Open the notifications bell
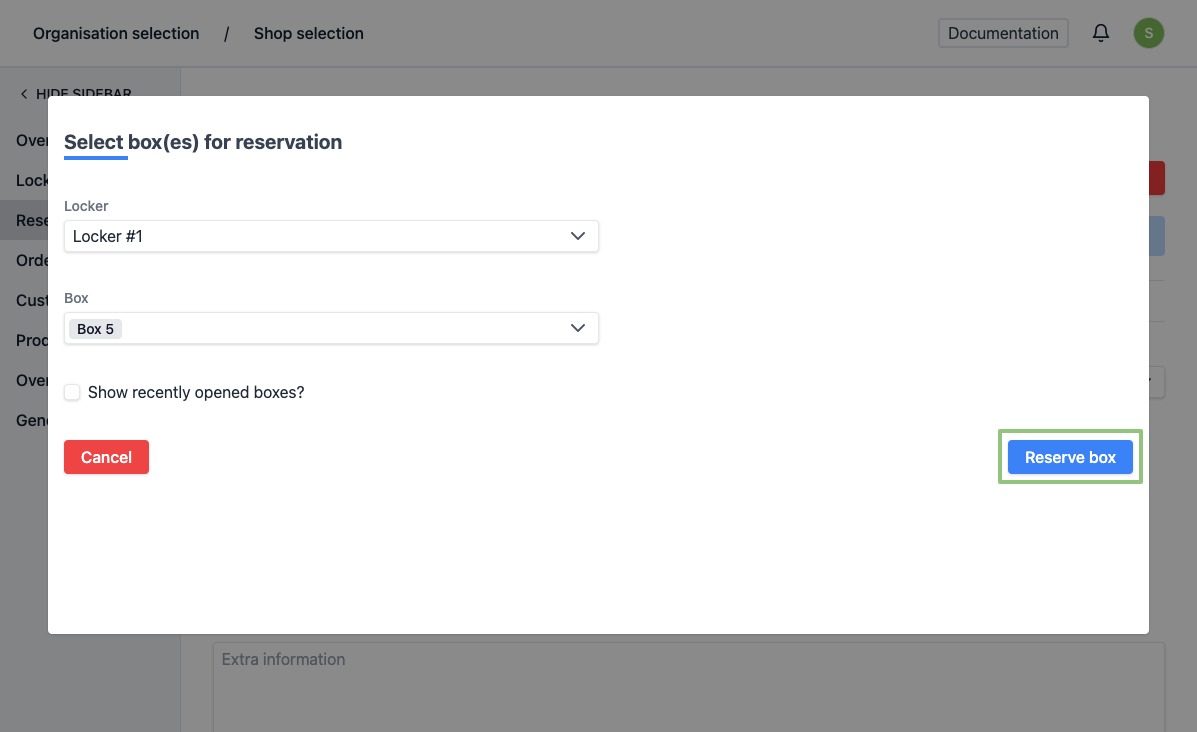Screen dimensions: 1197x732 click(x=1101, y=33)
